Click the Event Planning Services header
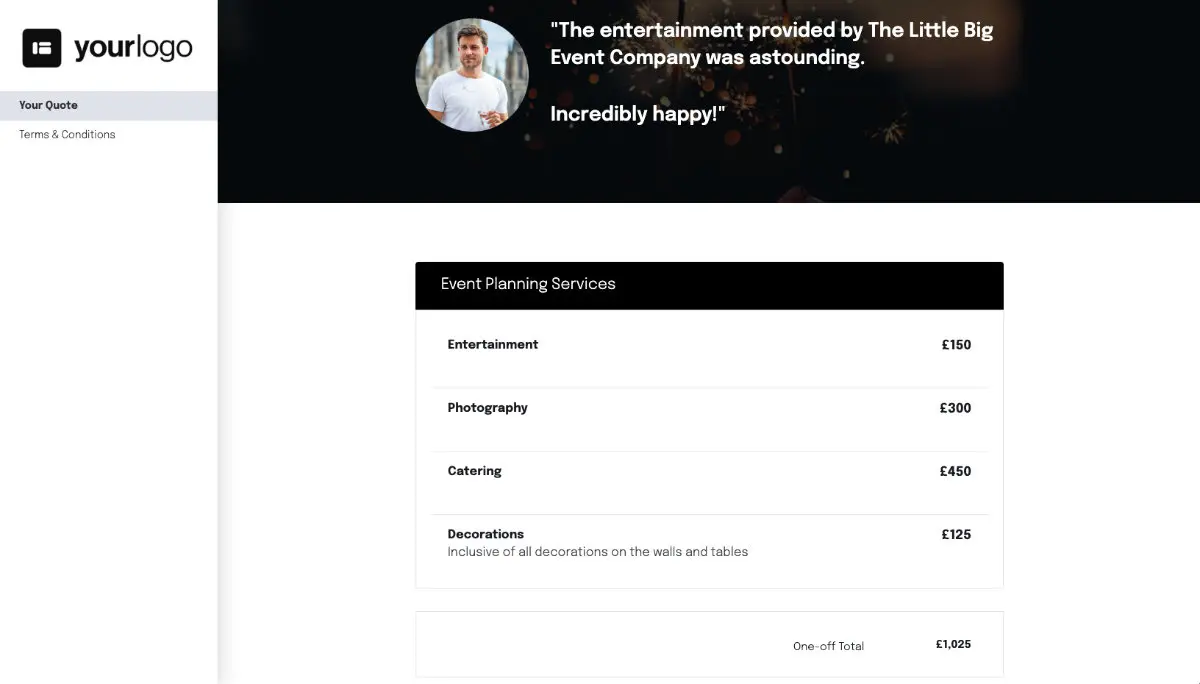1200x684 pixels. tap(528, 285)
